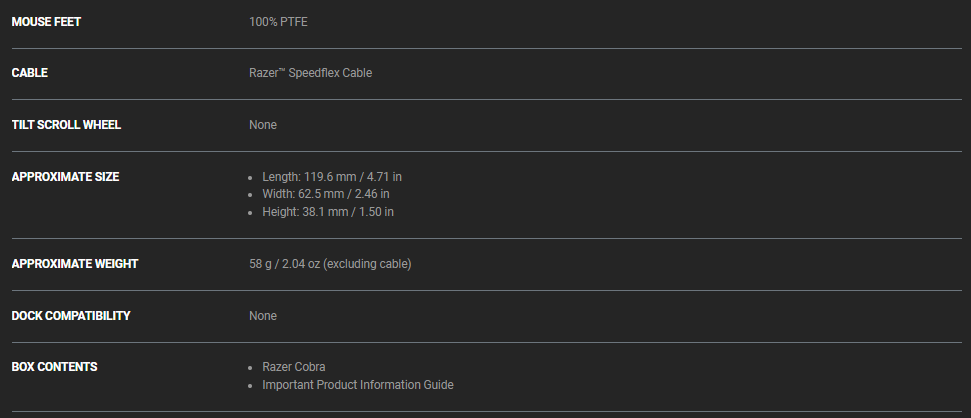Click the TILT SCROLL WHEEL label

coord(66,125)
